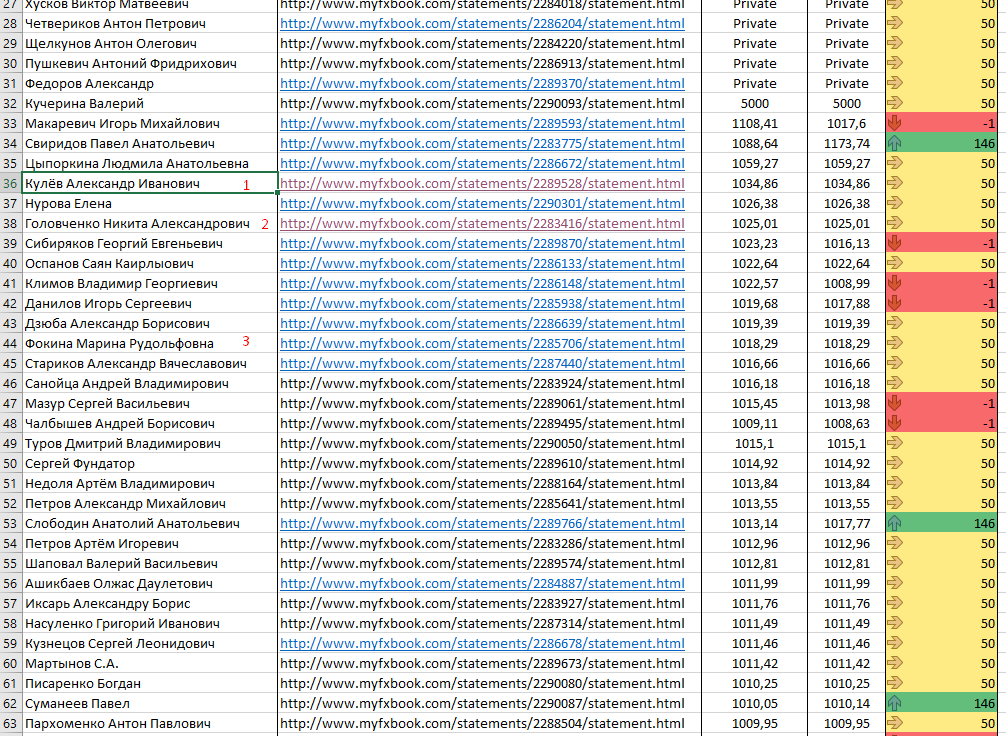Click yellow sideways arrow icon in Нурова Елена row

(x=894, y=203)
